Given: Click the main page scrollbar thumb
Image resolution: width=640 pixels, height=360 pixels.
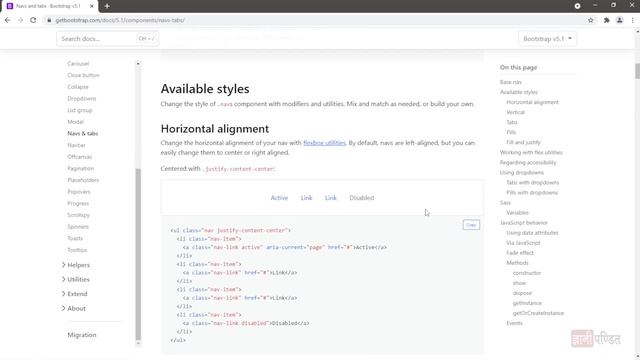Looking at the screenshot, I should pyautogui.click(x=637, y=71).
